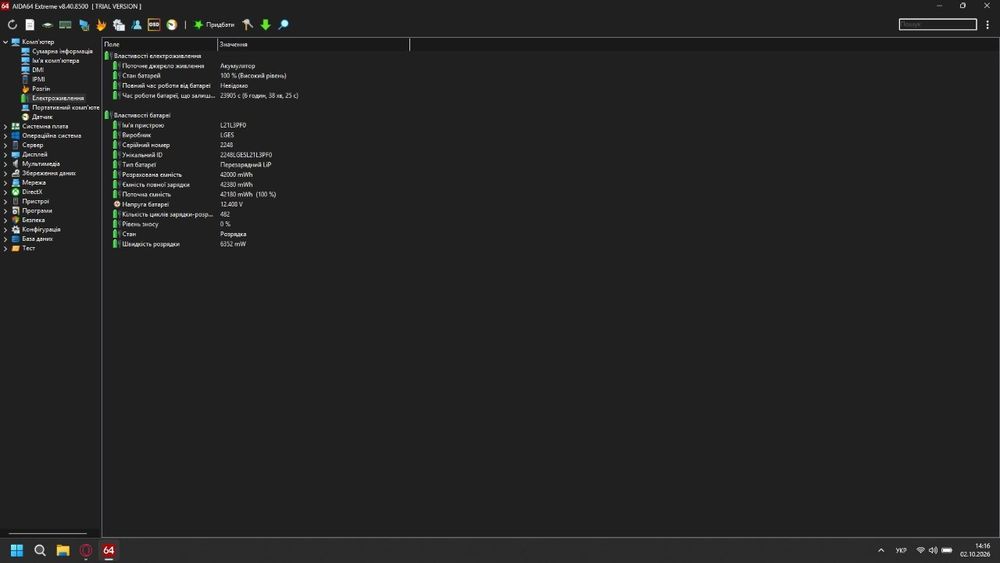
Task: Open taskbar Search magnifier
Action: point(40,550)
